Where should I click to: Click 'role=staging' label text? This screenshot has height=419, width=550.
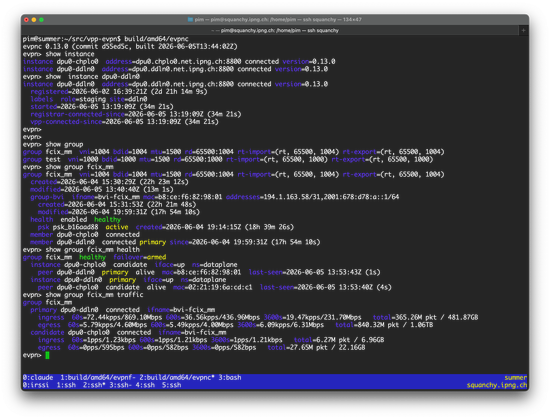83,99
